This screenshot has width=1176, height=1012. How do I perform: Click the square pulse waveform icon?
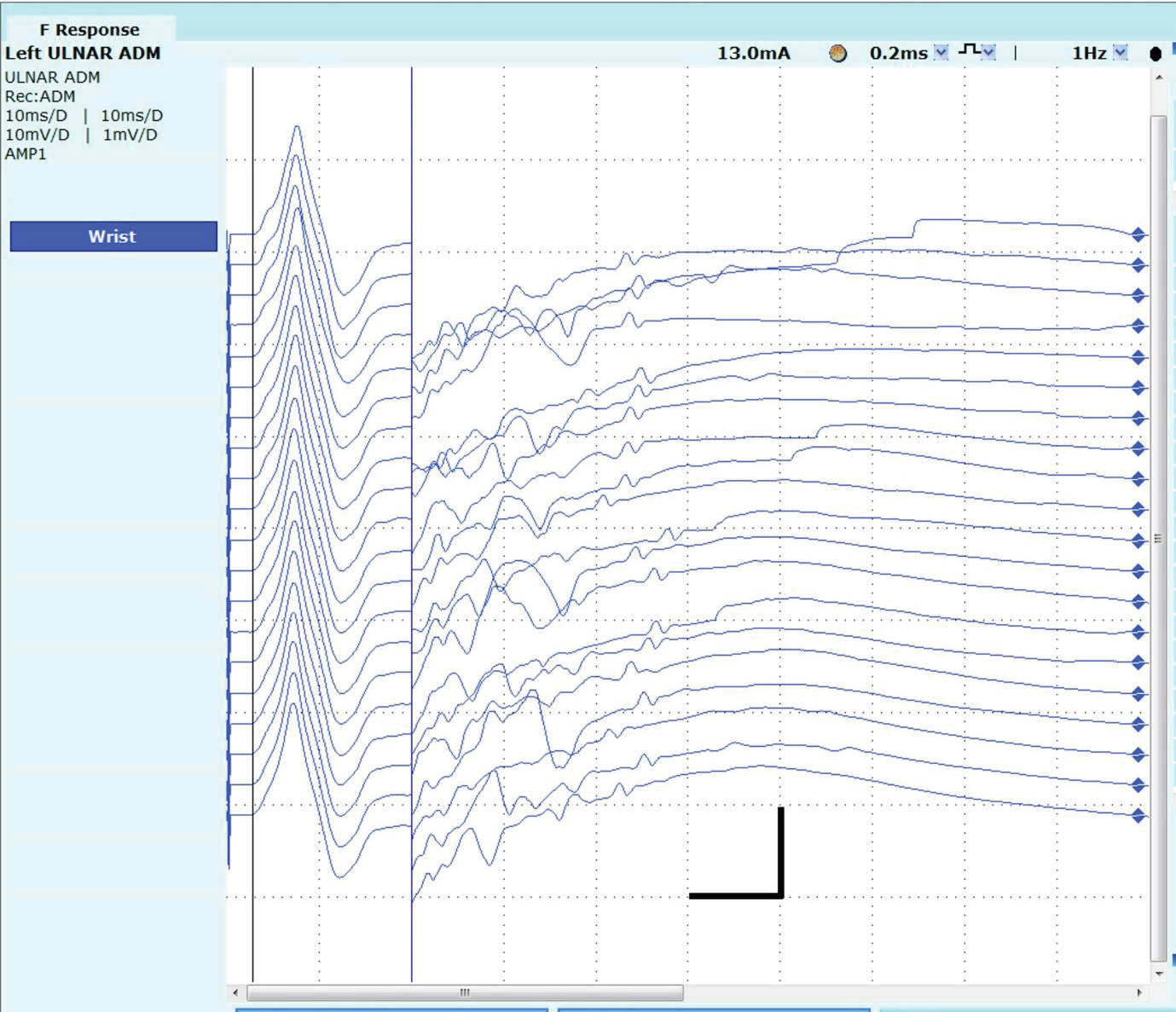click(x=968, y=50)
